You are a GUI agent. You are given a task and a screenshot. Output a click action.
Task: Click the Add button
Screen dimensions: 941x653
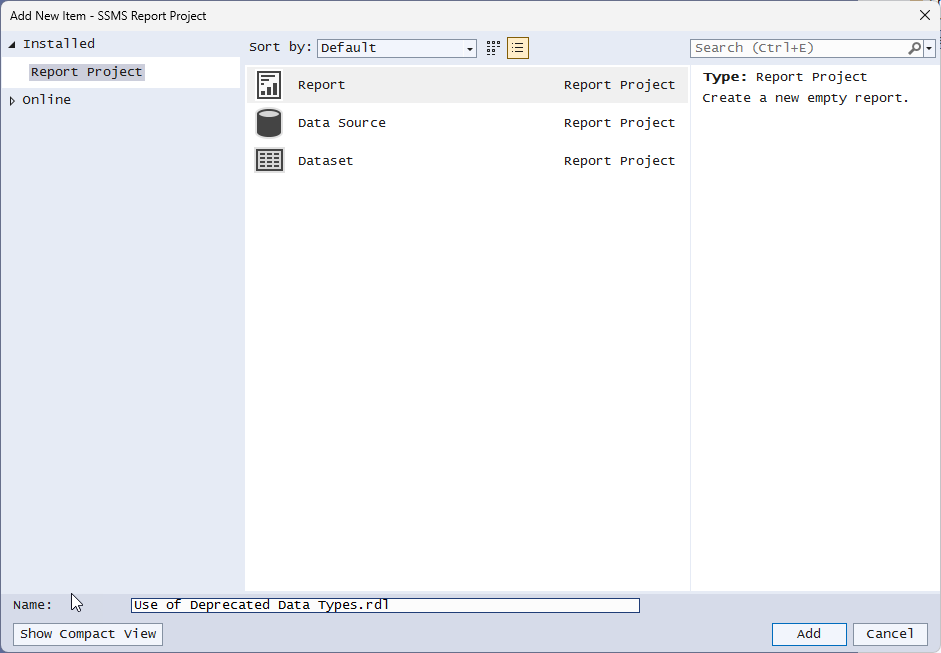click(x=809, y=634)
